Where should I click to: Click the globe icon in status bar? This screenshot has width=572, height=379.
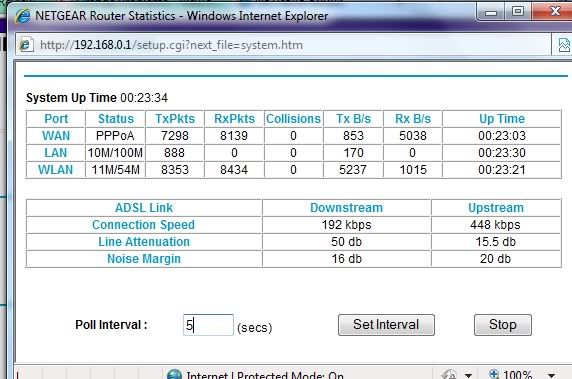(x=174, y=374)
